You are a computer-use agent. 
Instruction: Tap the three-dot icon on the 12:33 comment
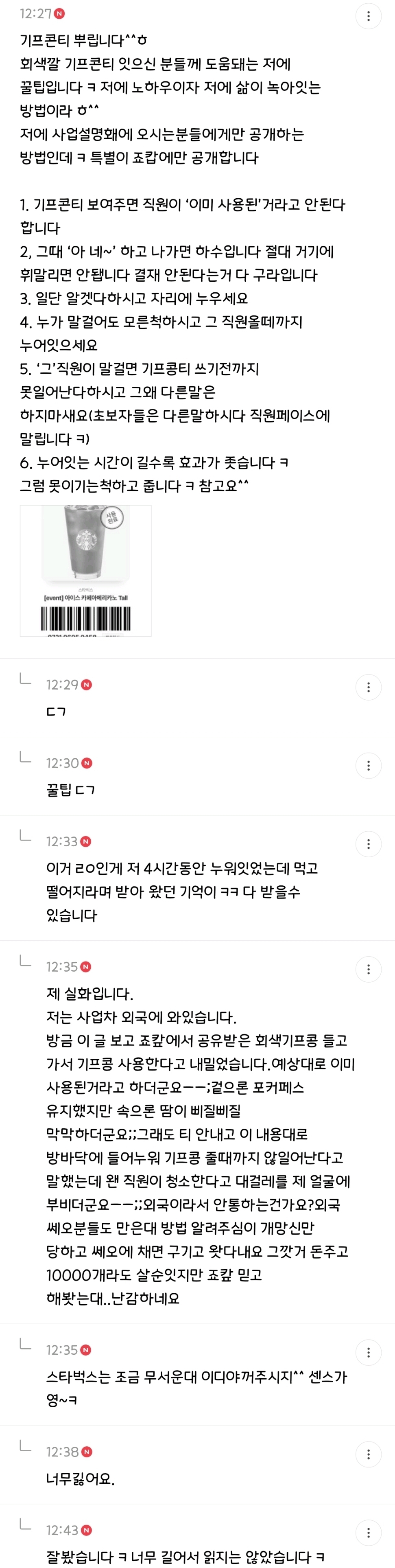tap(368, 844)
